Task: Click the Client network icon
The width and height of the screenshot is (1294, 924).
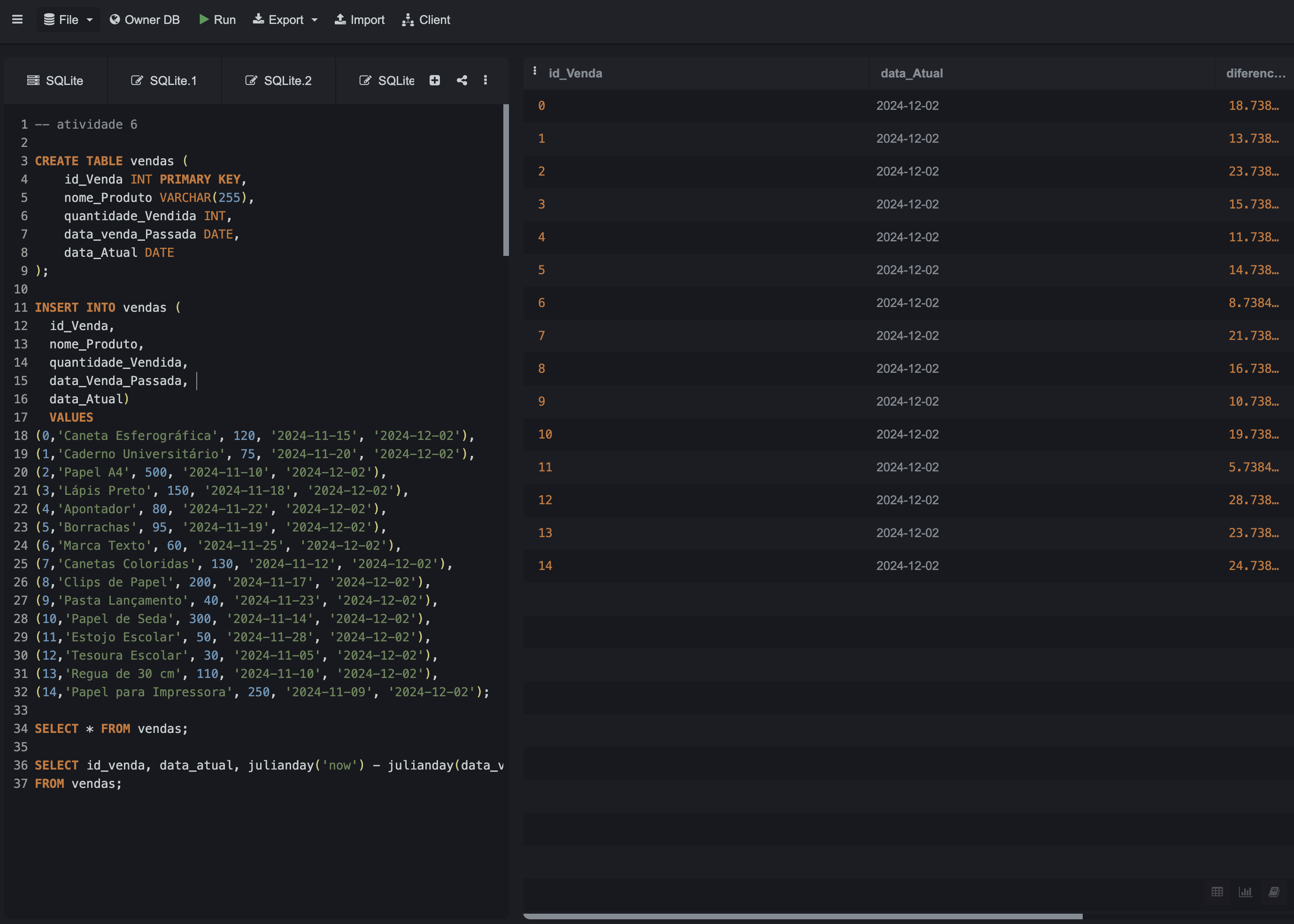Action: tap(408, 20)
